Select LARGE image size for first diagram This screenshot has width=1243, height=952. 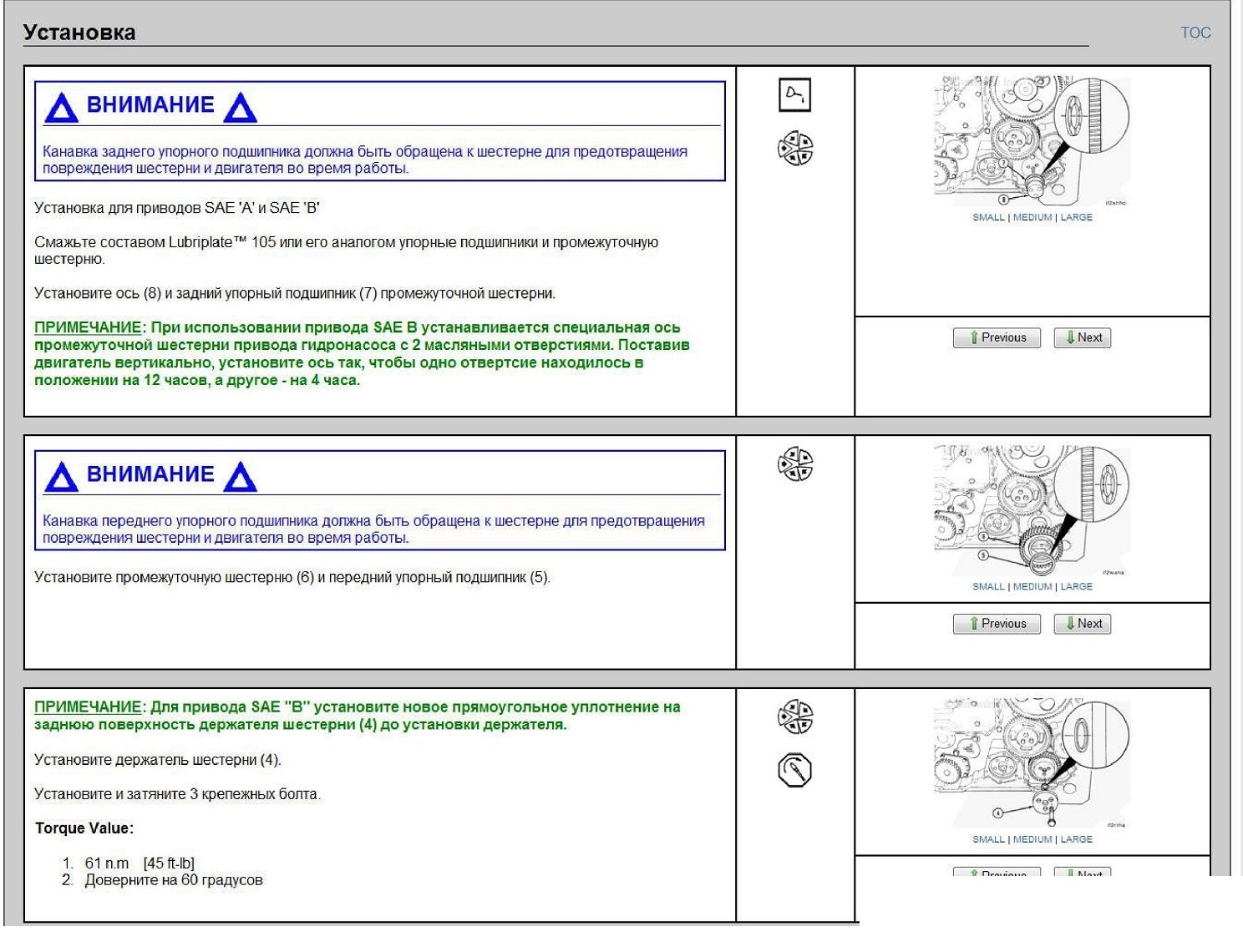1077,217
